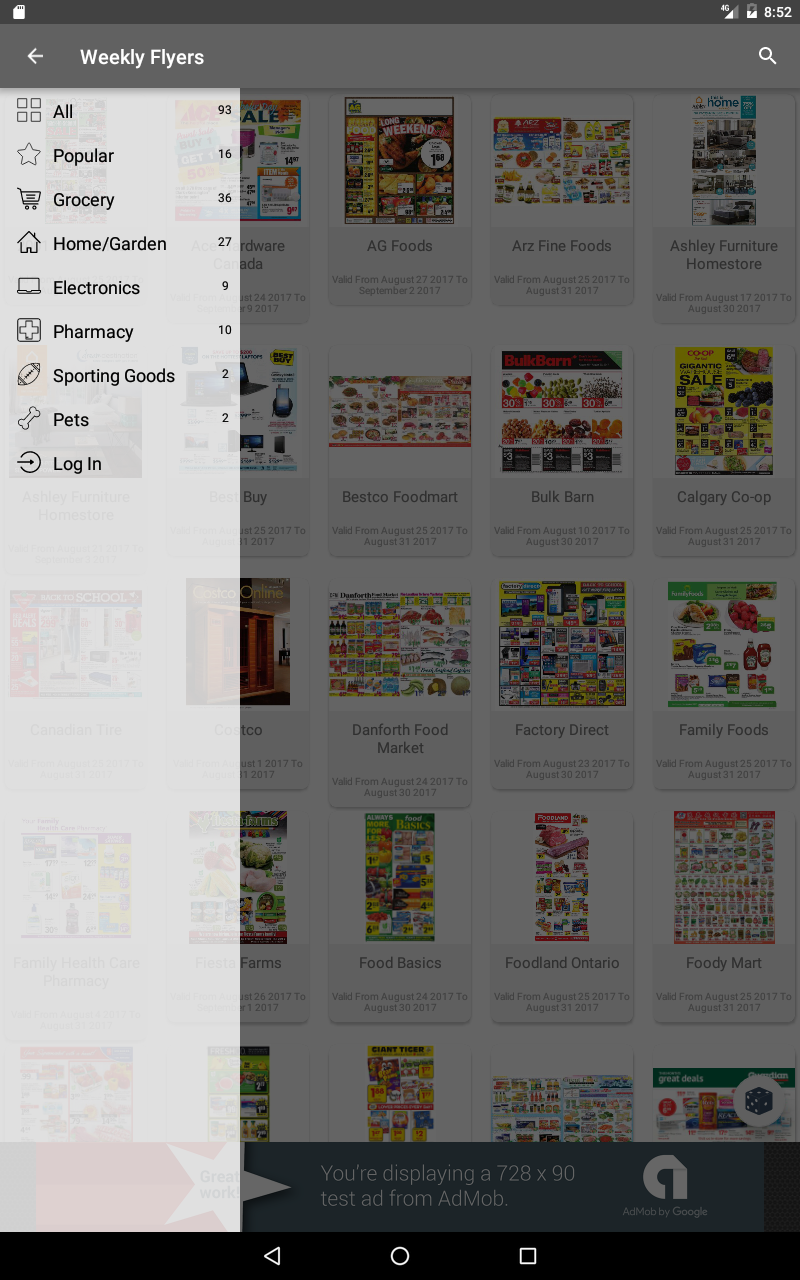
Task: Tap the floating dice action button
Action: click(x=758, y=1100)
